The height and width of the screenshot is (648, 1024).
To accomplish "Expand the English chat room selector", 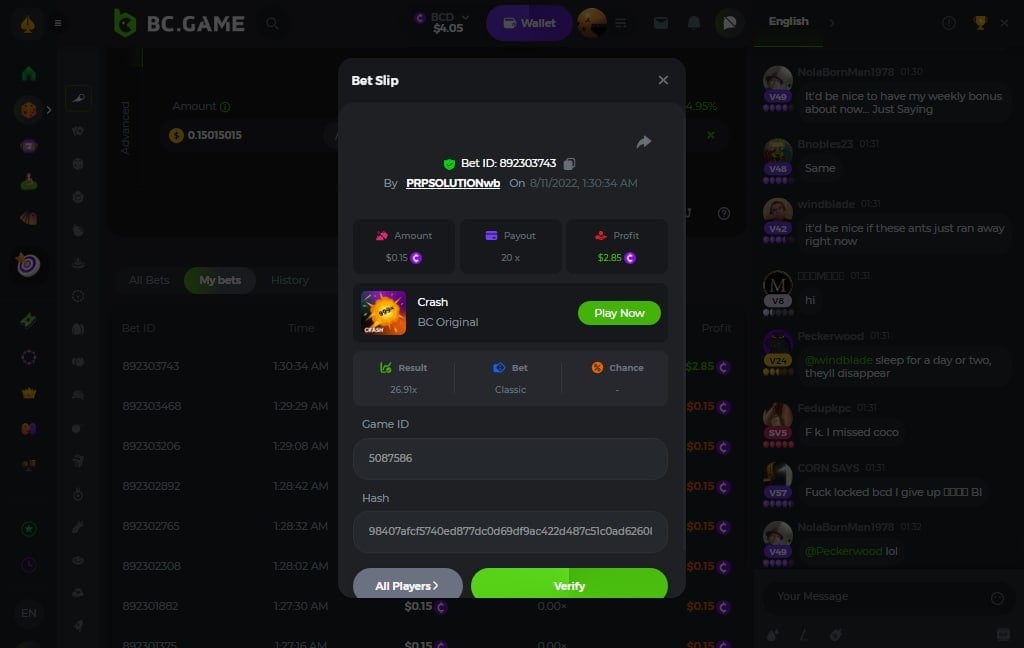I will 831,23.
